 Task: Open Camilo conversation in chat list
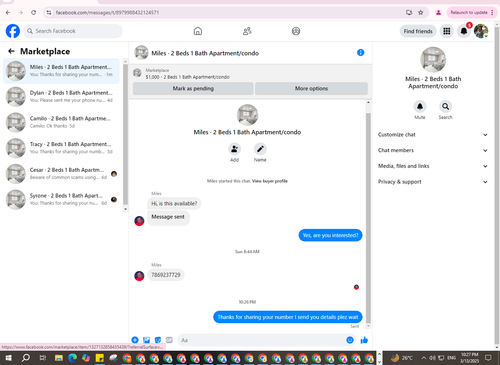[61, 122]
